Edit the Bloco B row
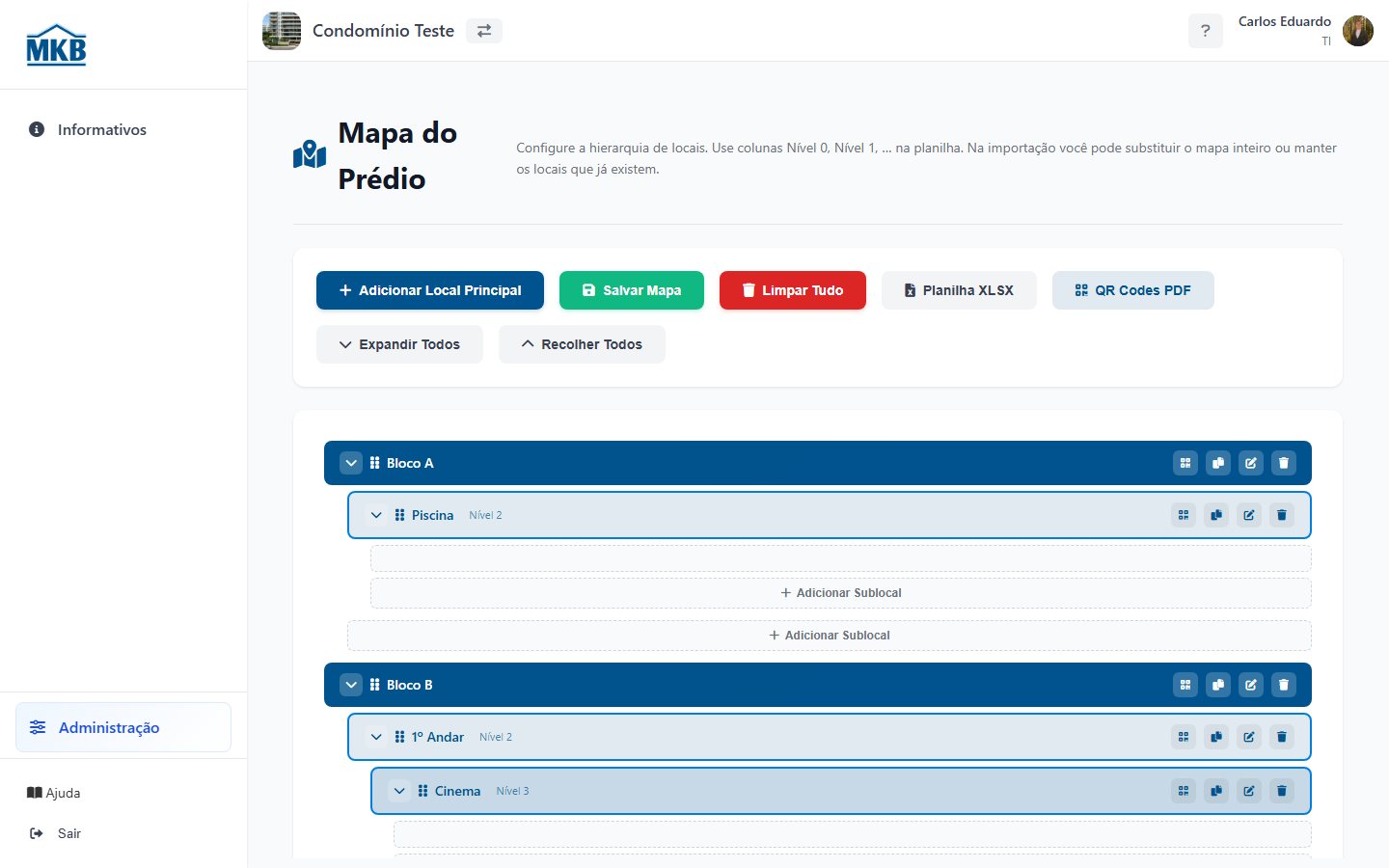Viewport: 1389px width, 868px height. pyautogui.click(x=1251, y=685)
